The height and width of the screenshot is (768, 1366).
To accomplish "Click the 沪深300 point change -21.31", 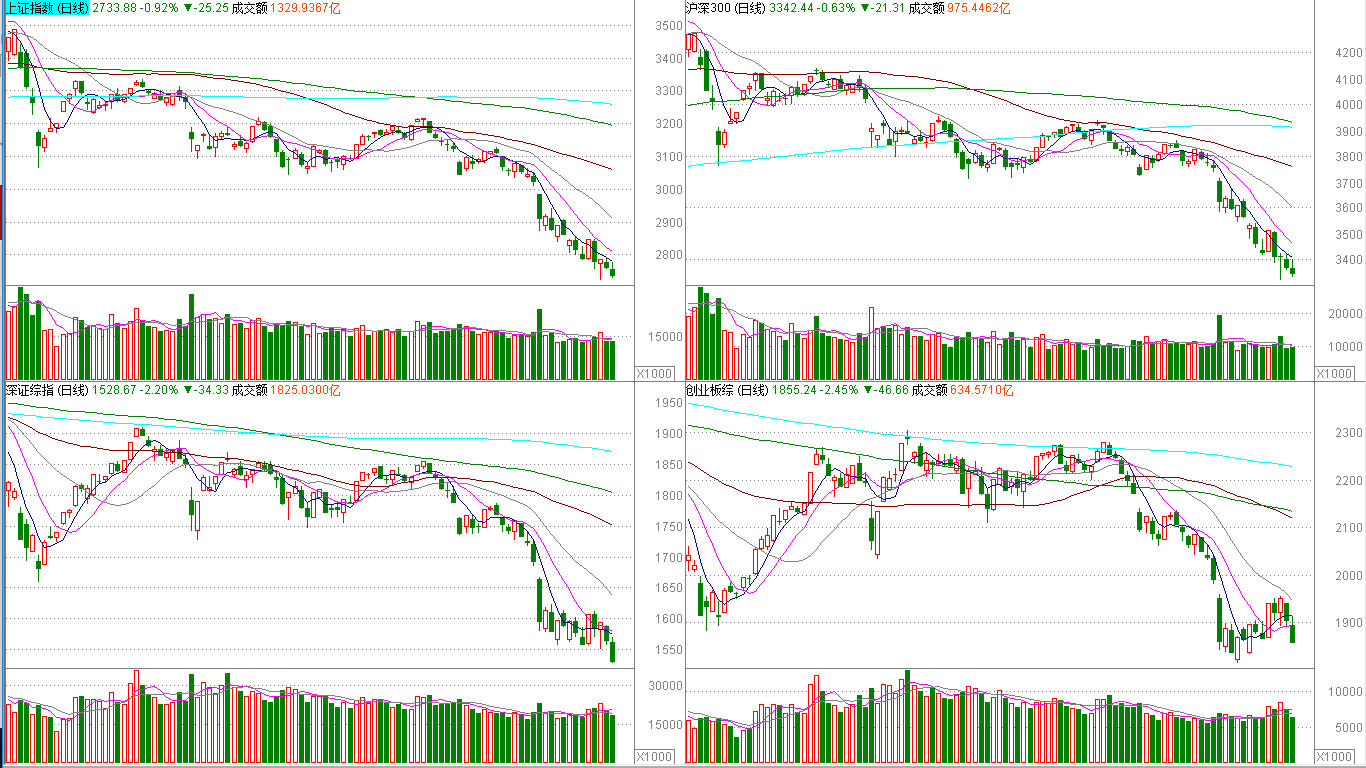I will (x=888, y=8).
